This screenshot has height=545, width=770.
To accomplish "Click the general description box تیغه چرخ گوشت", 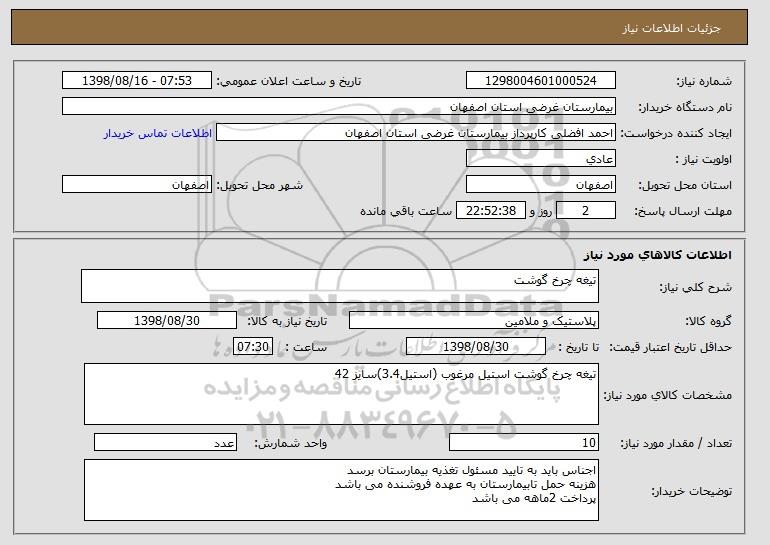I will point(340,286).
